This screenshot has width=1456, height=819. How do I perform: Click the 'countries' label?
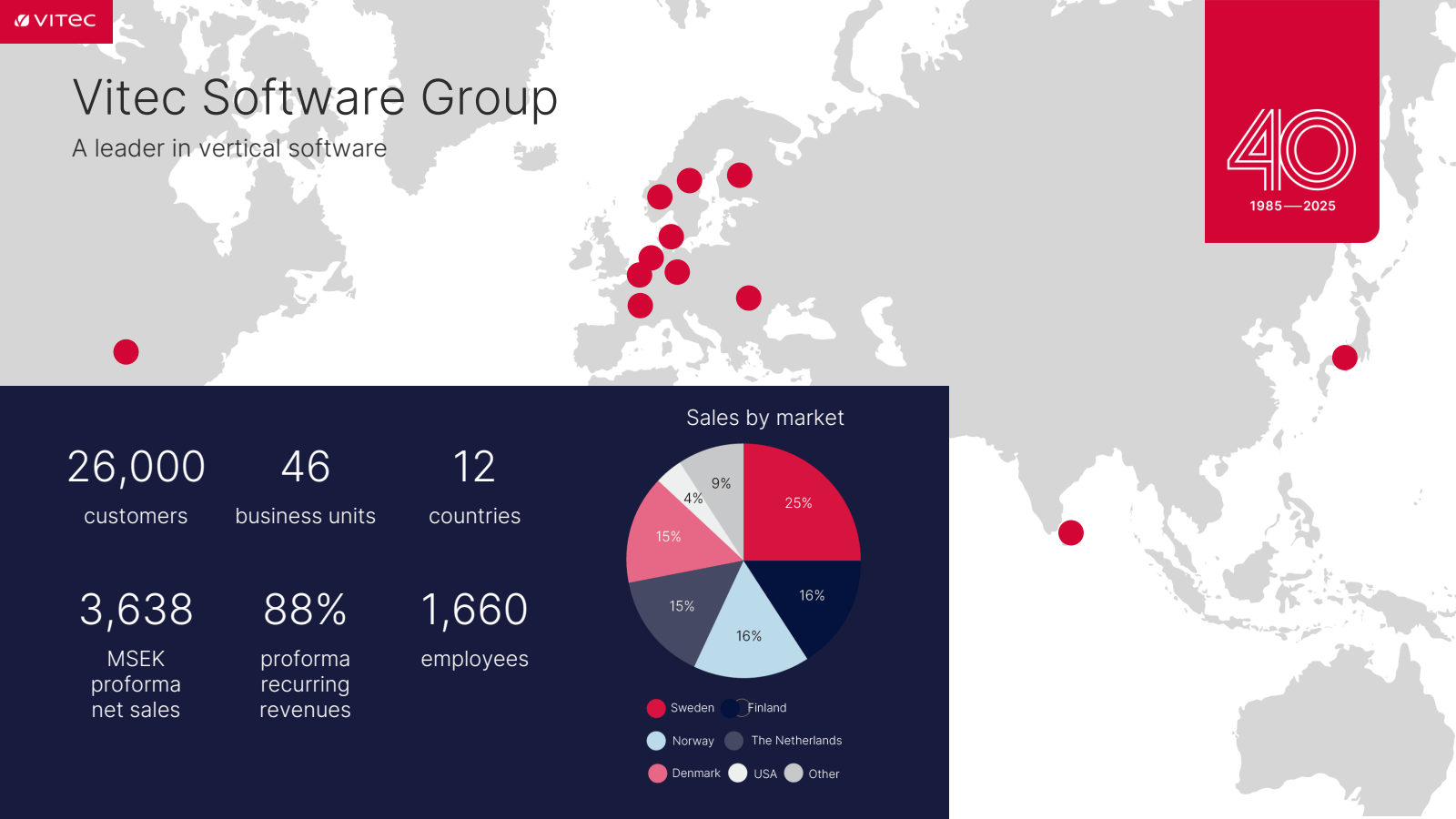[x=474, y=516]
